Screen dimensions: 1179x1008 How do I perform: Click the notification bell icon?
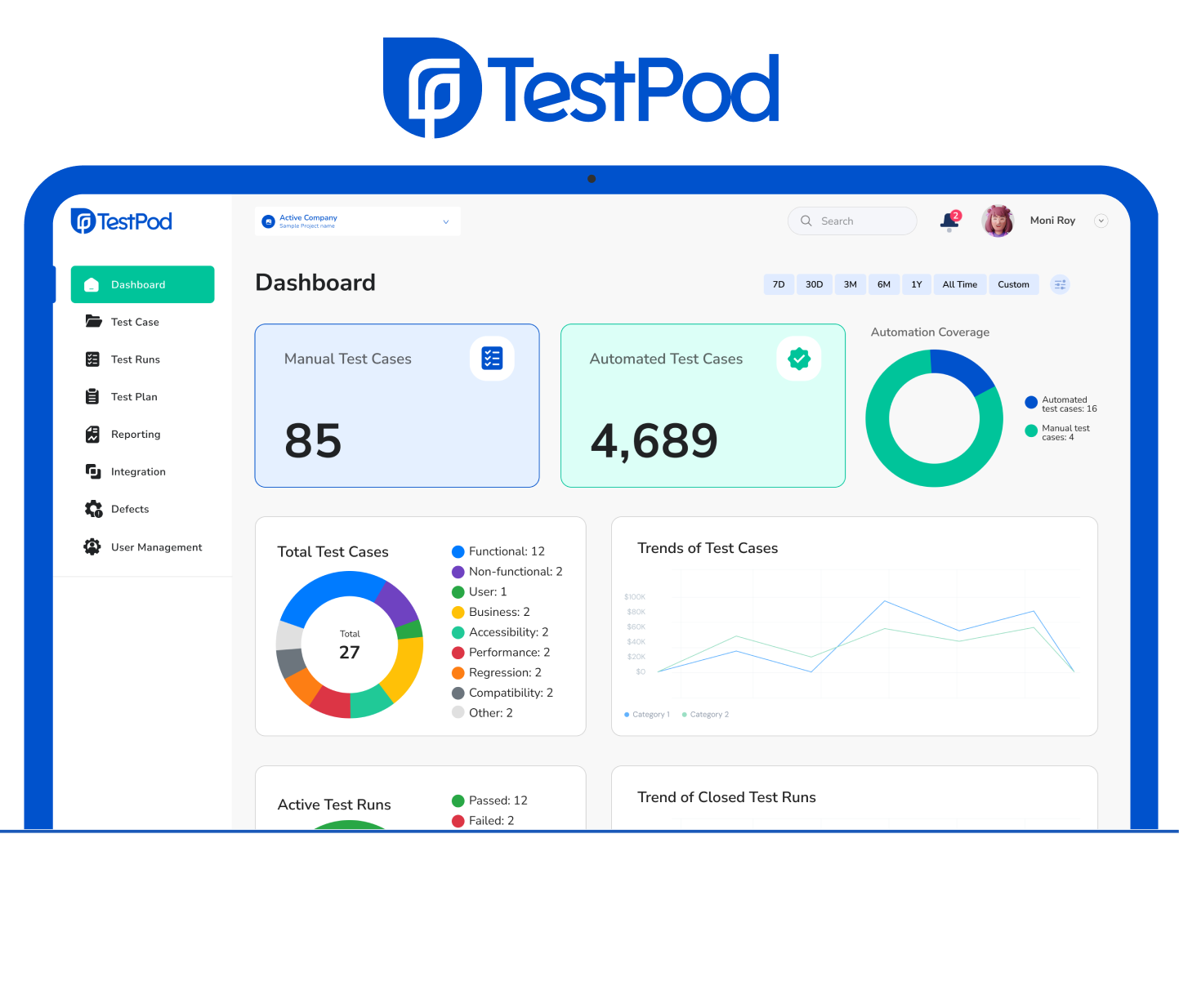(949, 221)
